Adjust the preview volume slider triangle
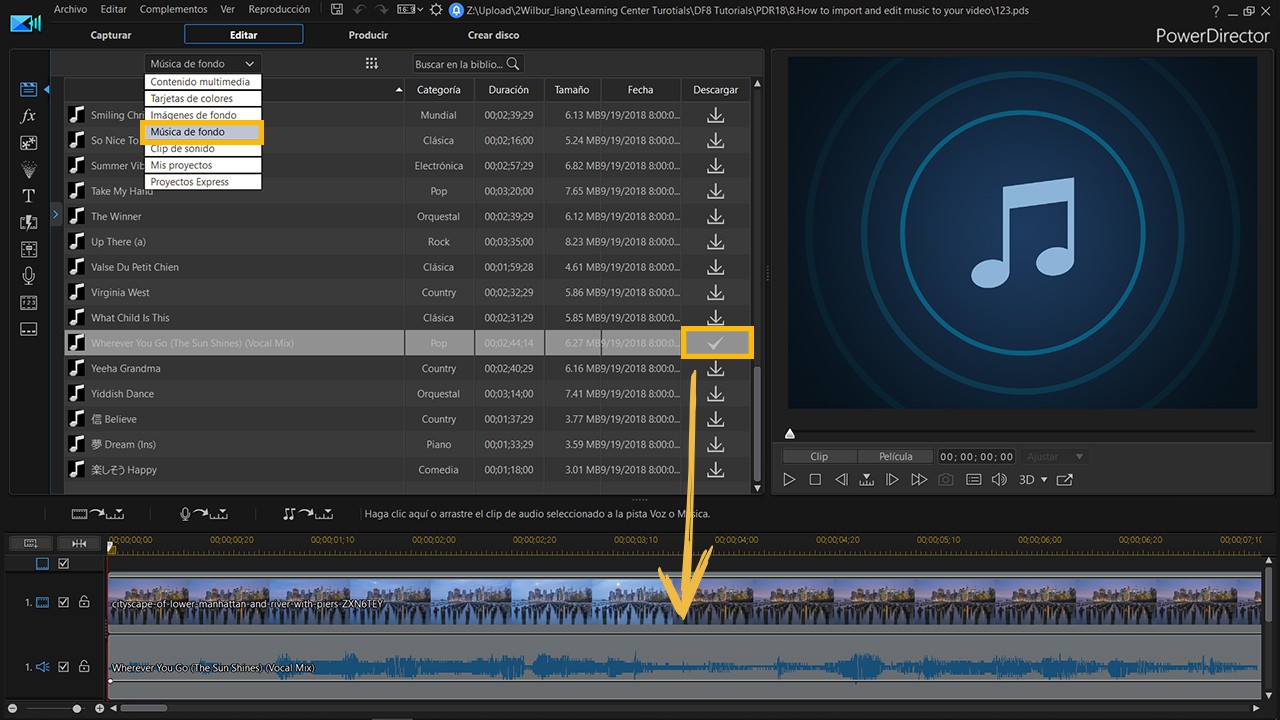Viewport: 1280px width, 720px height. [790, 433]
